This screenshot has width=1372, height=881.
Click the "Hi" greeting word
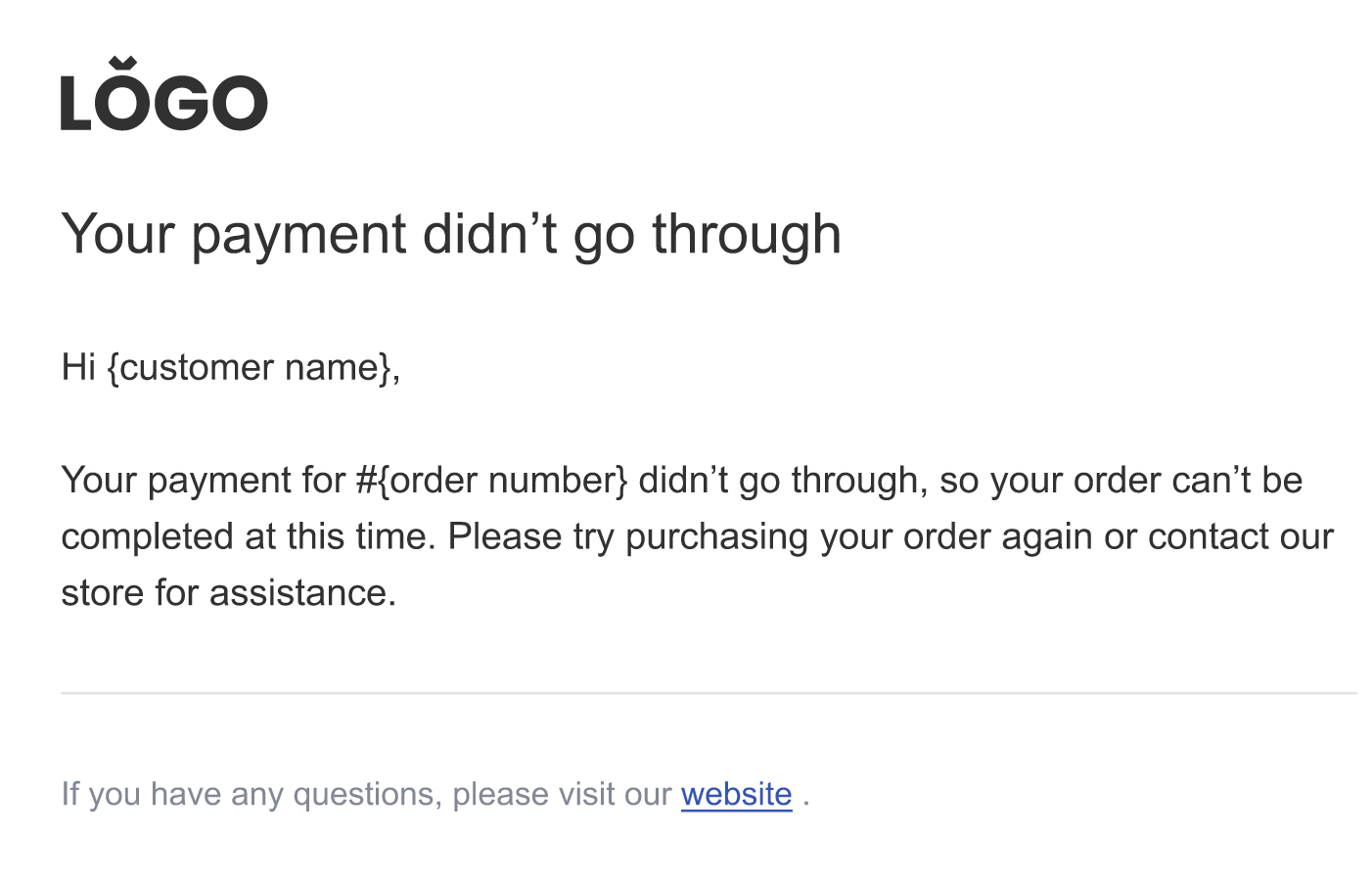(78, 368)
